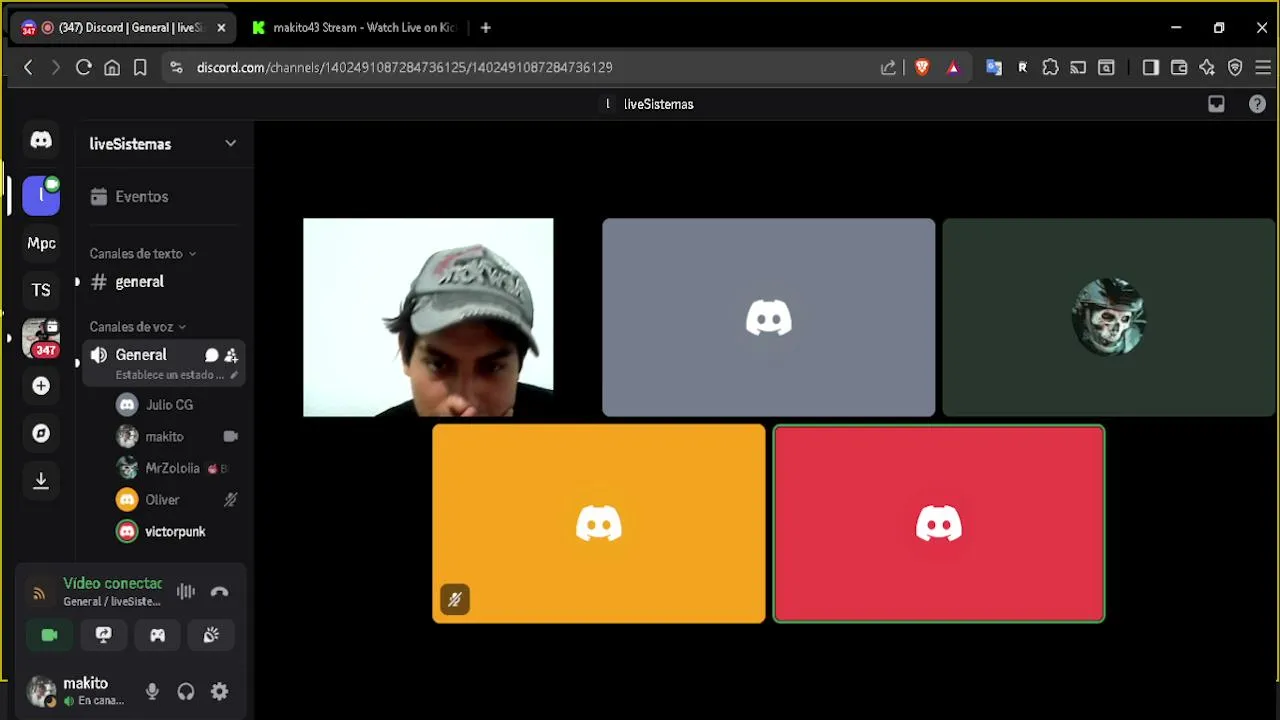Image resolution: width=1280 pixels, height=720 pixels.
Task: Open Brave Rewards triangle icon
Action: [953, 67]
